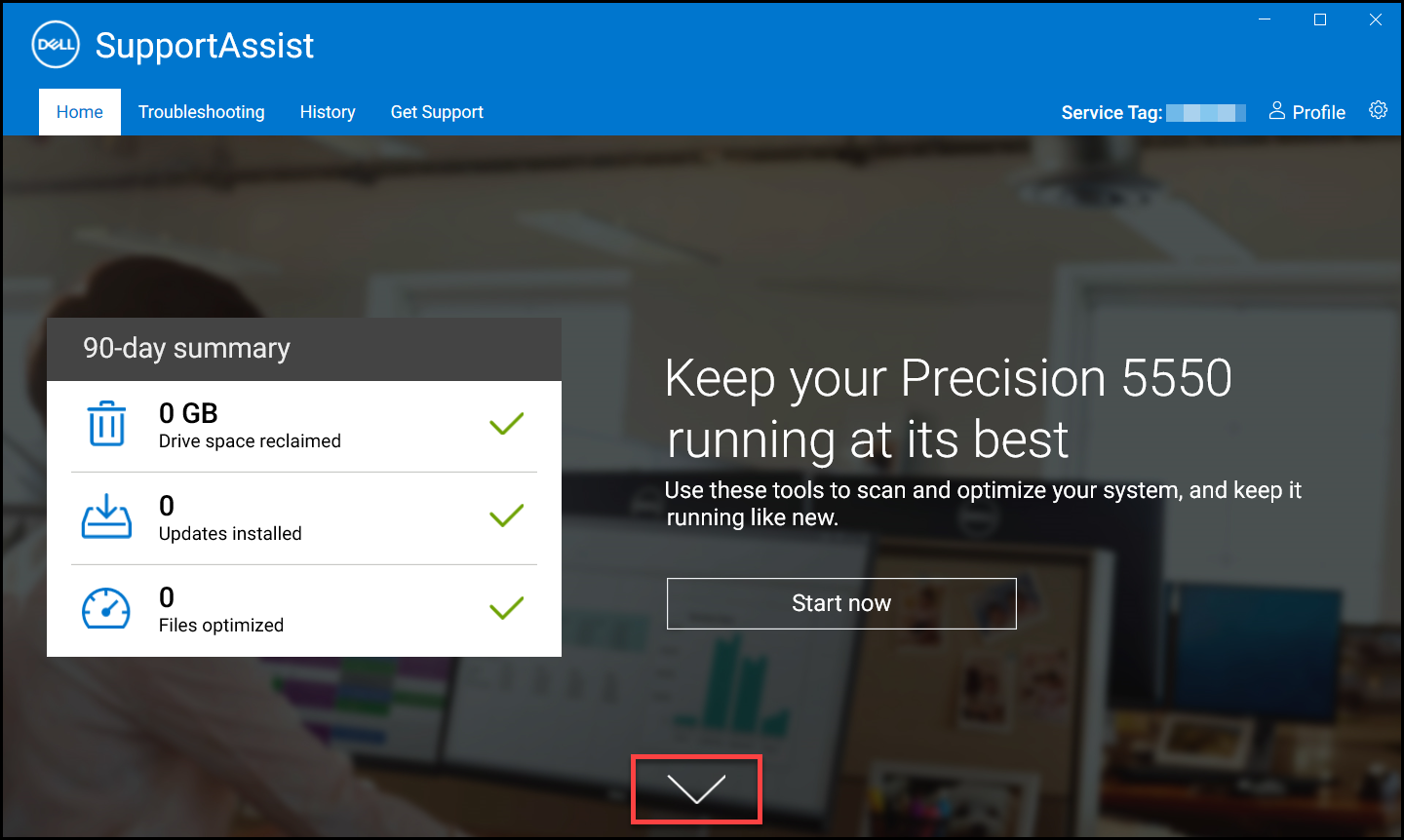This screenshot has width=1404, height=840.
Task: Open the settings gear icon
Action: 1378,110
